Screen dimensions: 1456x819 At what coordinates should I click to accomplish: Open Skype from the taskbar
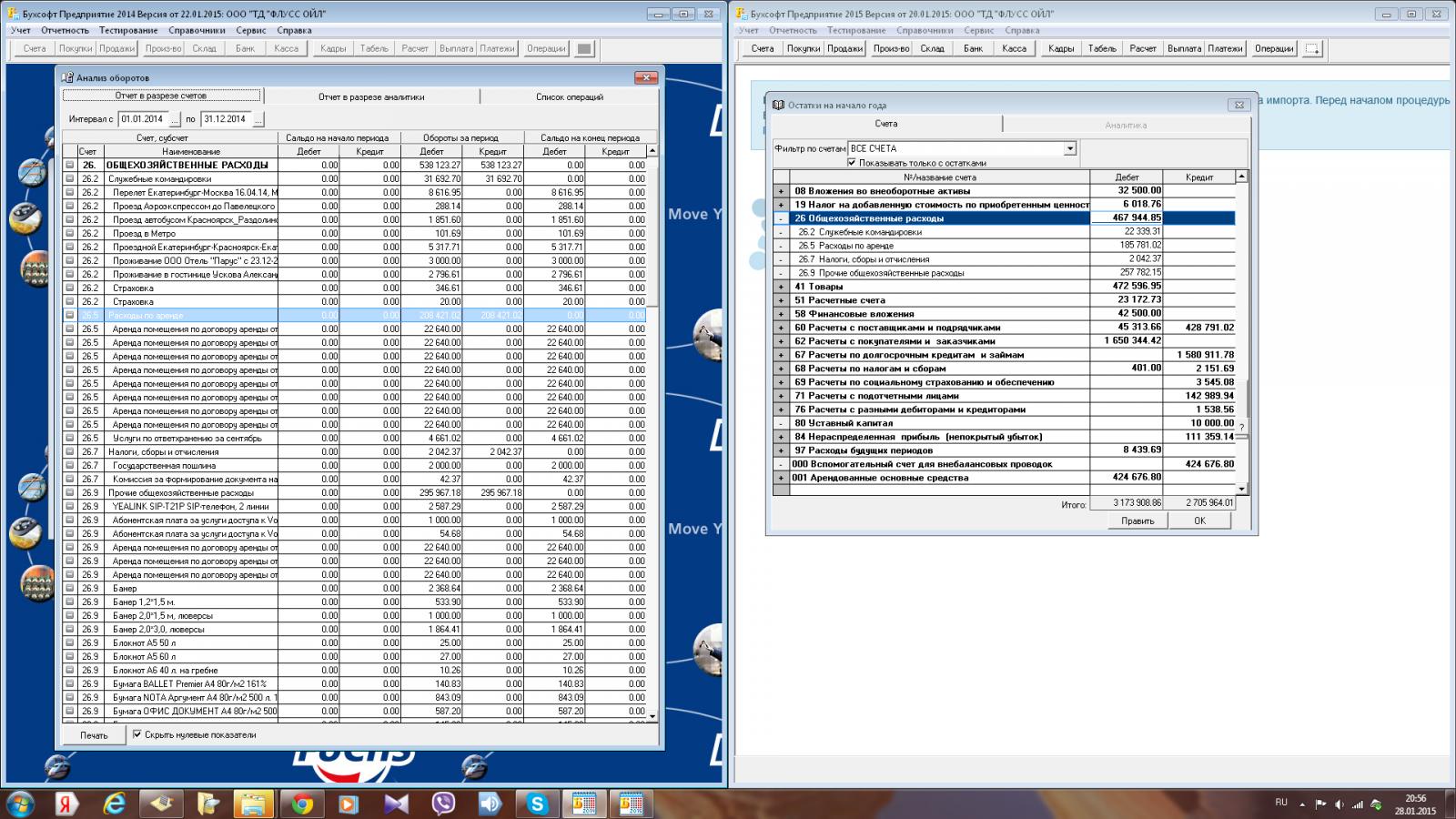pyautogui.click(x=537, y=804)
